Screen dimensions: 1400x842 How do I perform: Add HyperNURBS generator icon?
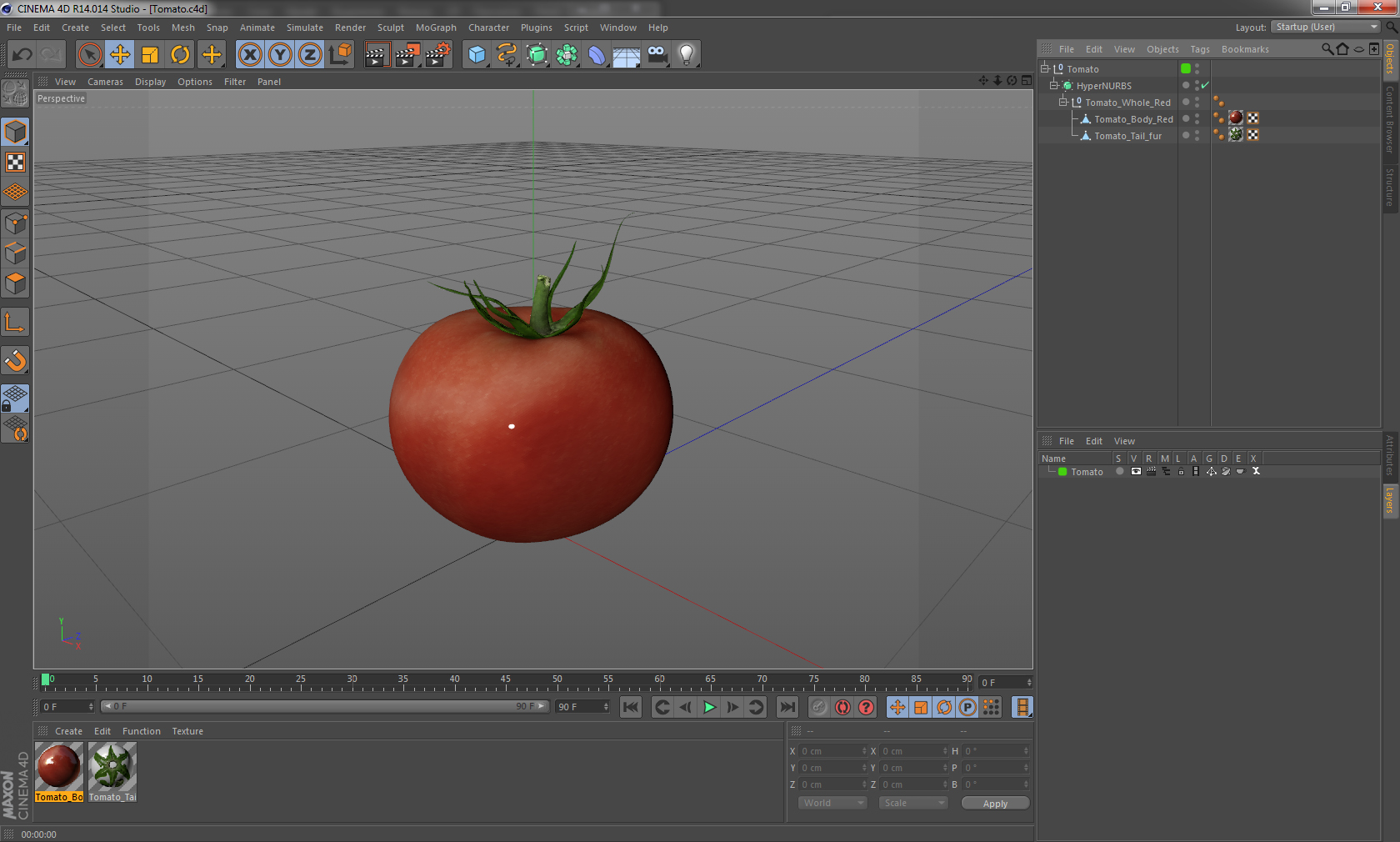pyautogui.click(x=537, y=55)
